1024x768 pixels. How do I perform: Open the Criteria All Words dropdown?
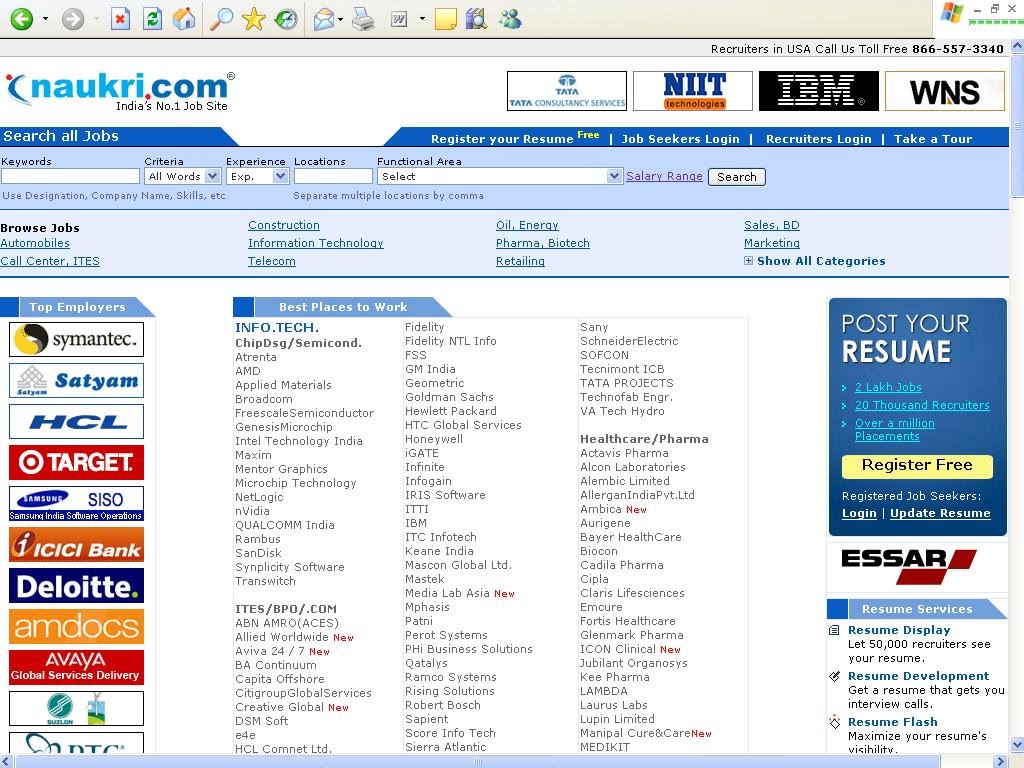point(183,176)
